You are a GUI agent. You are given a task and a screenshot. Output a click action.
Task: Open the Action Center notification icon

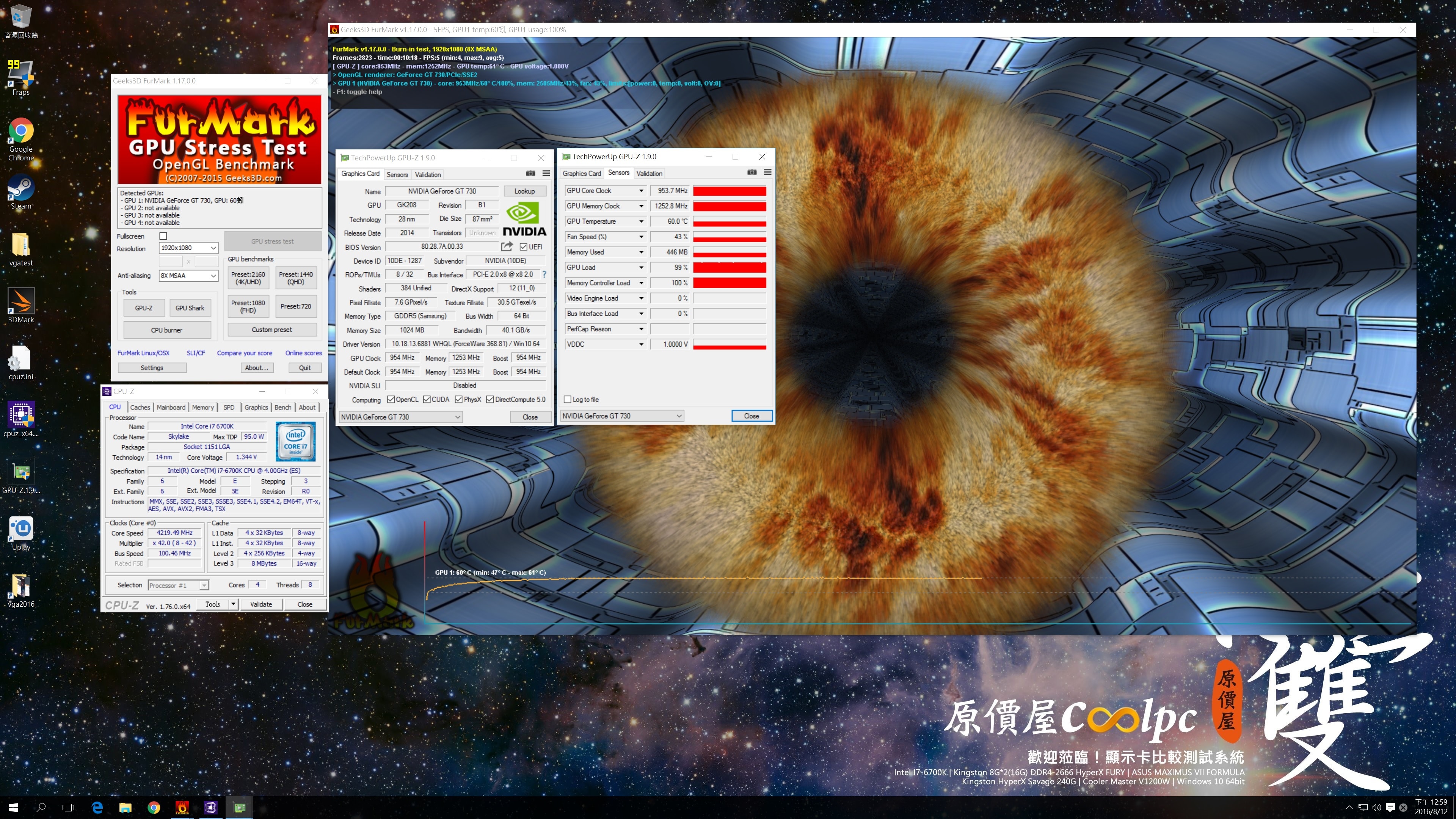pyautogui.click(x=1390, y=807)
